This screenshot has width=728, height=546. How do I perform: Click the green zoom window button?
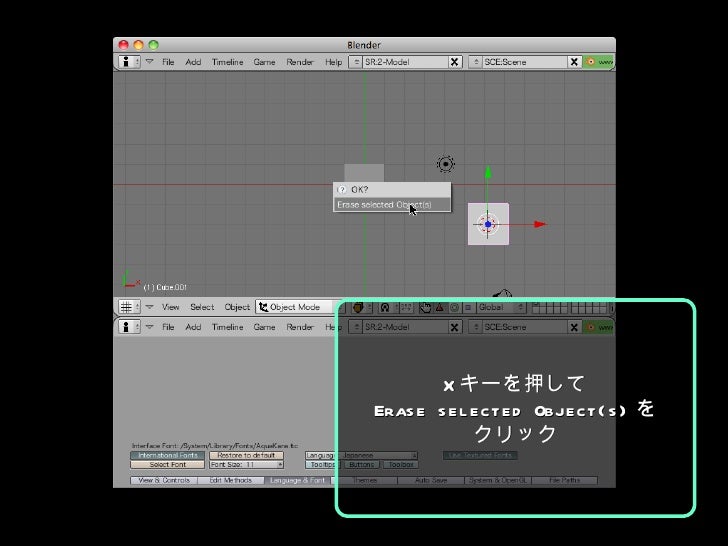coord(154,45)
